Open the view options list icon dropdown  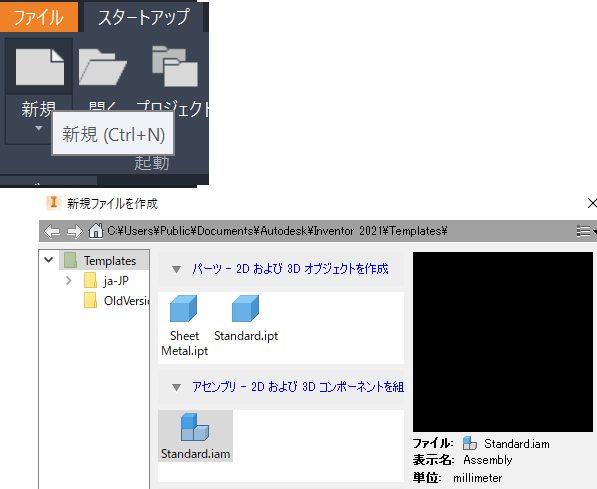[586, 231]
